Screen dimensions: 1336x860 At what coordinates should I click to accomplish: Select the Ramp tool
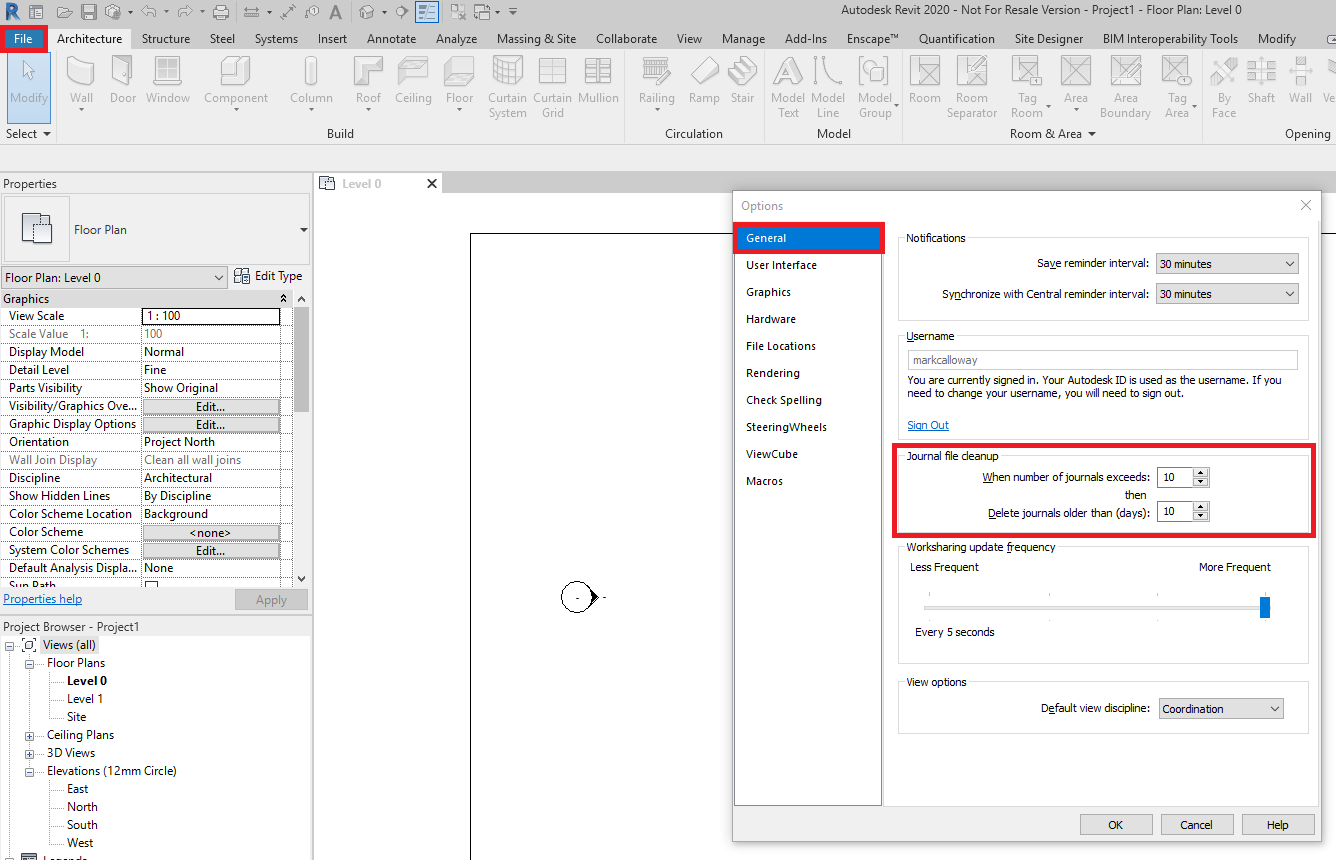tap(704, 80)
